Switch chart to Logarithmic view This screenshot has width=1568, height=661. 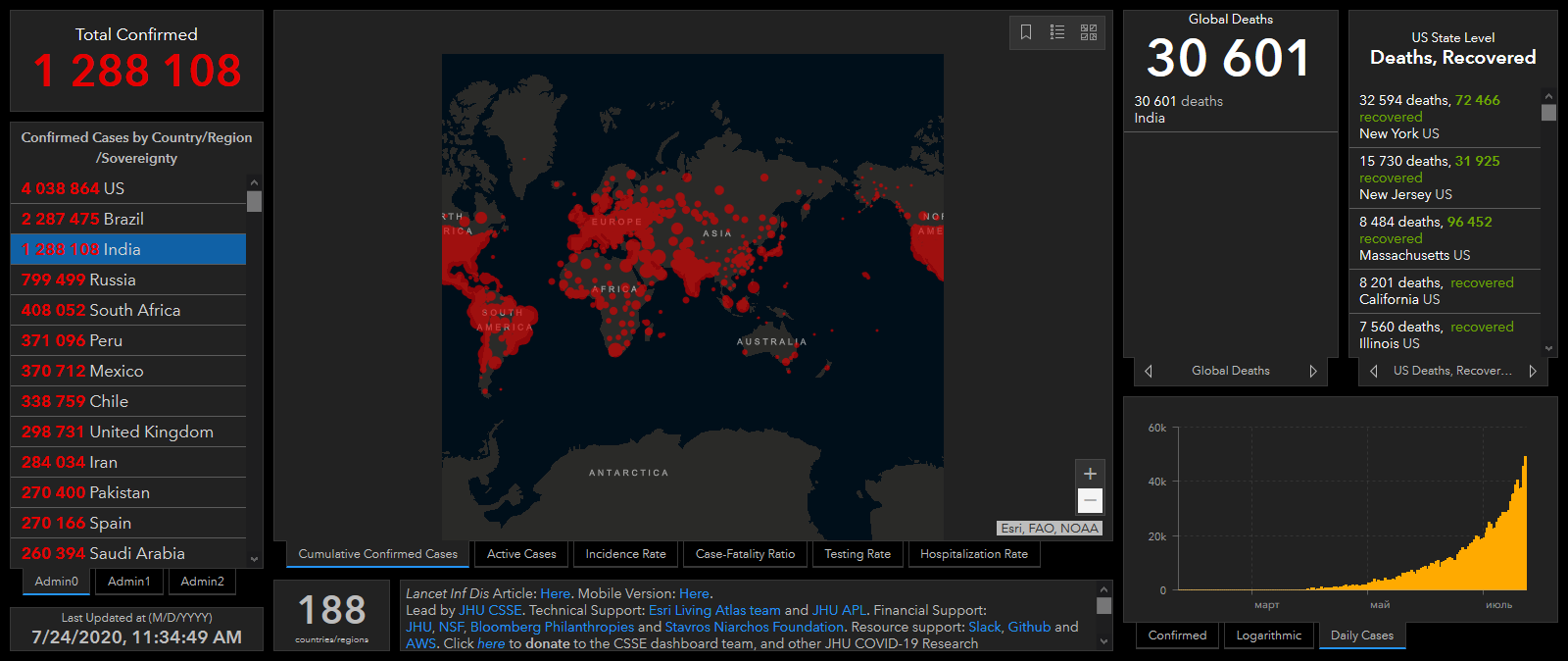pyautogui.click(x=1269, y=636)
